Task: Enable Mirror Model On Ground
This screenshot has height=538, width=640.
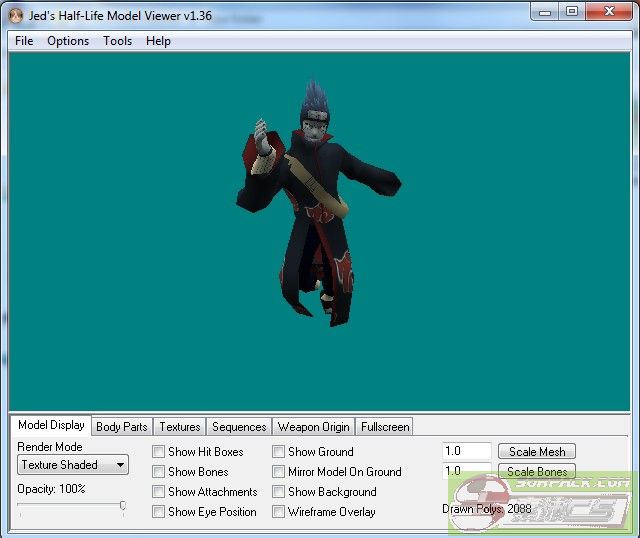Action: tap(279, 472)
